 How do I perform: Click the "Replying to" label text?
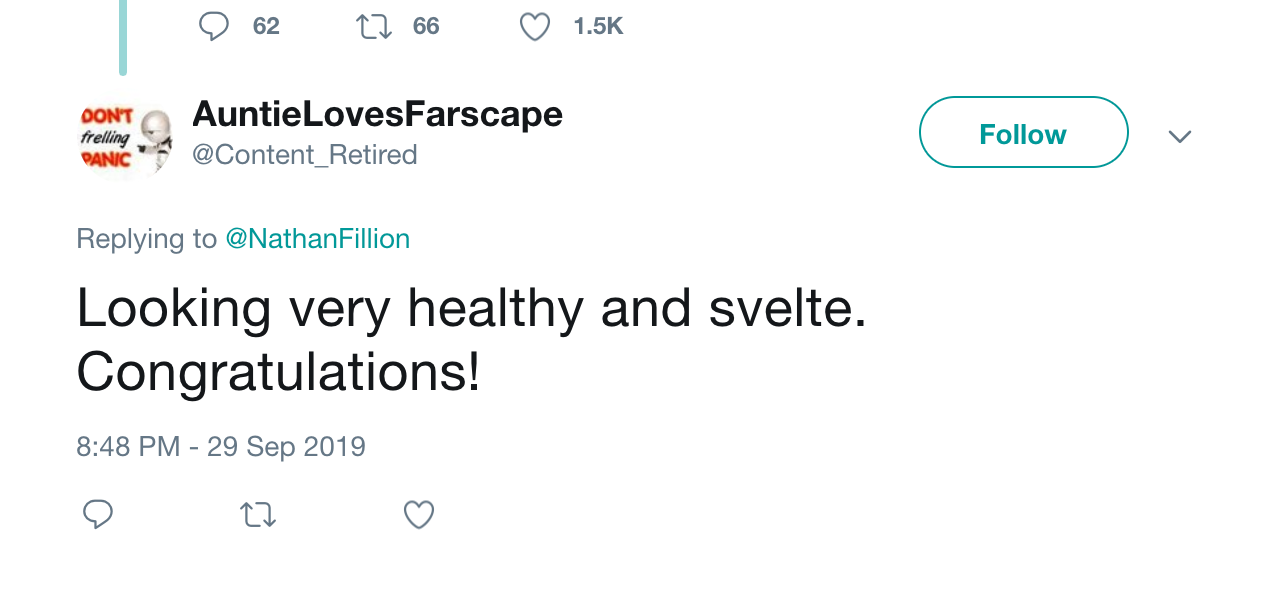[x=146, y=239]
